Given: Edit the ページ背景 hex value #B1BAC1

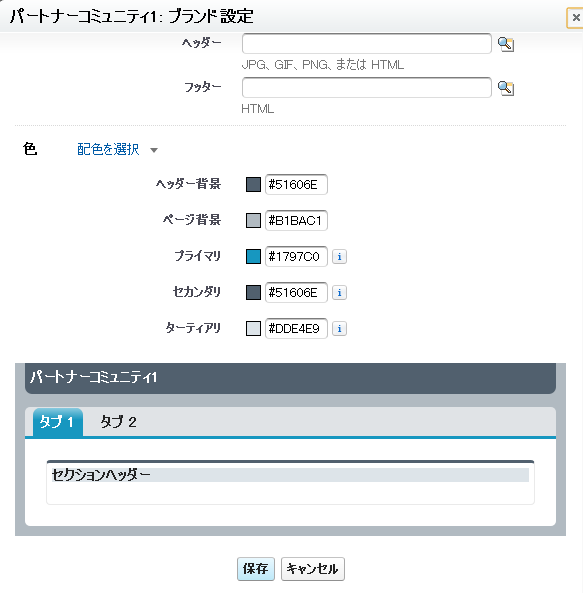Looking at the screenshot, I should point(296,220).
